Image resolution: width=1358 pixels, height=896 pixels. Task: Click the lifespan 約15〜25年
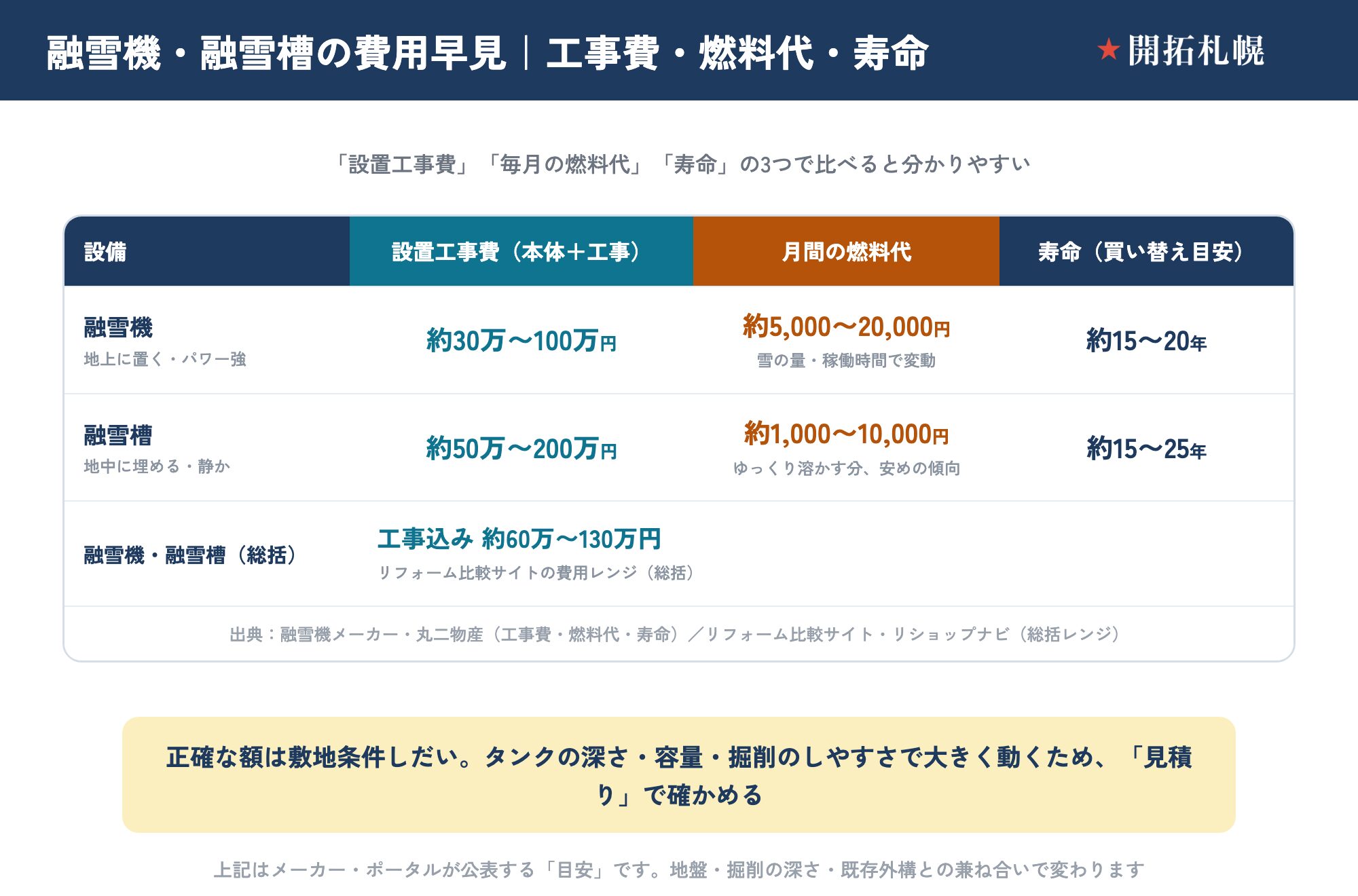(1146, 448)
